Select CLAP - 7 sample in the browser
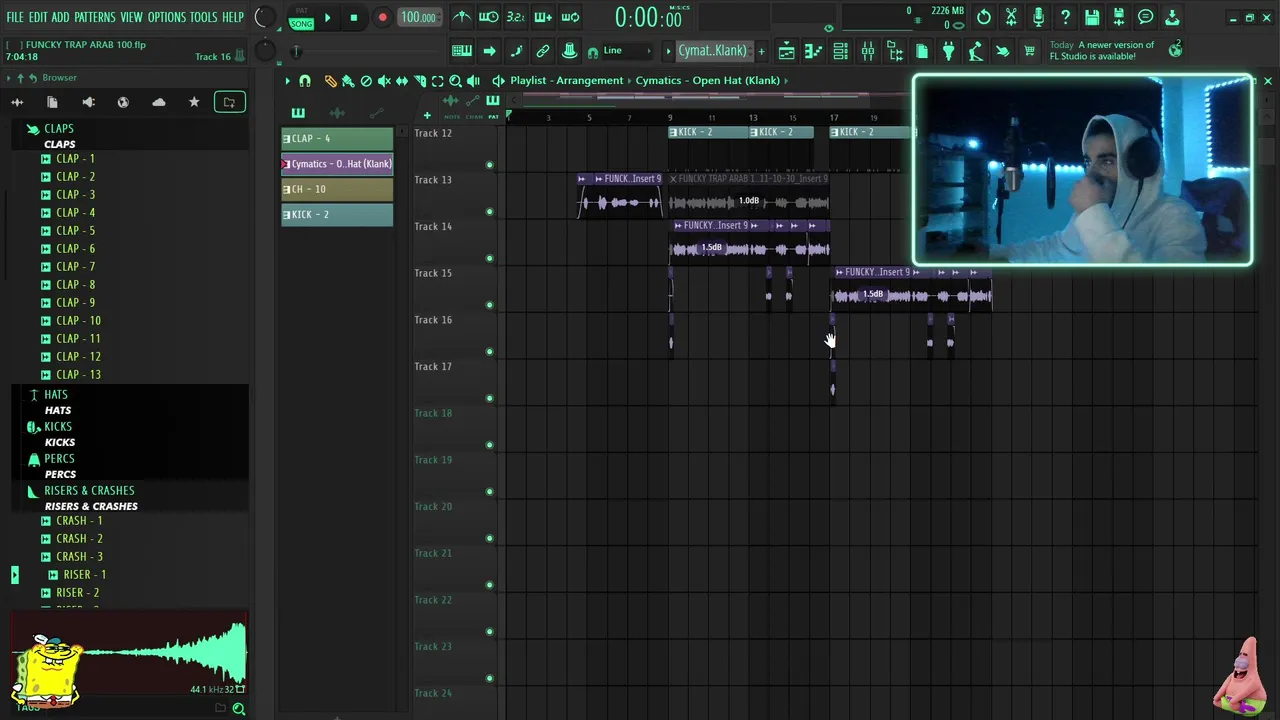Screen dimensions: 1280x720 coord(75,267)
